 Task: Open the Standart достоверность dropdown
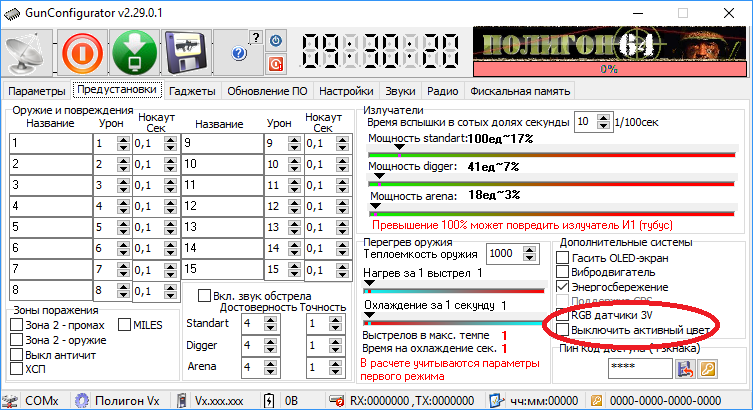tap(258, 323)
